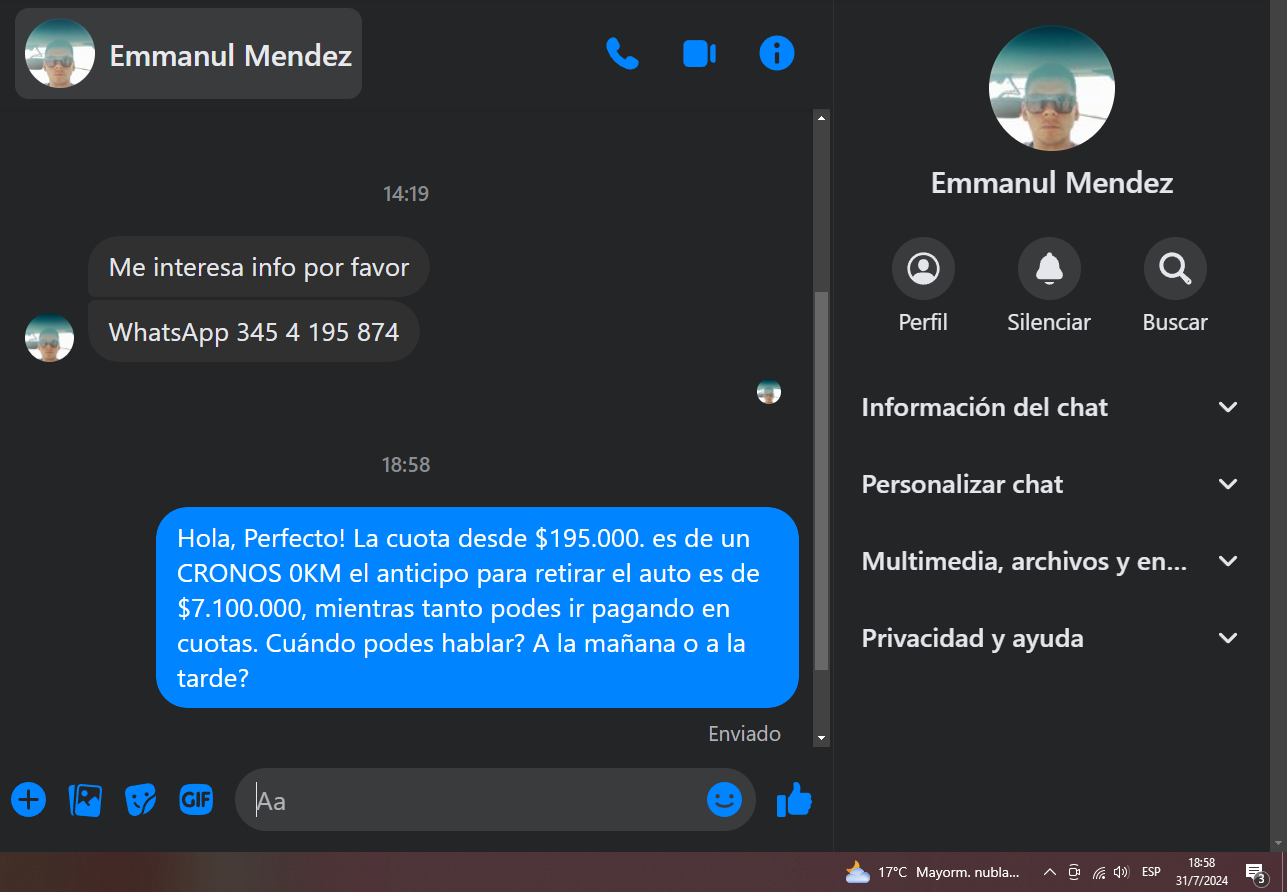Choose a sticker with the sticker icon
The image size is (1287, 892).
(140, 799)
